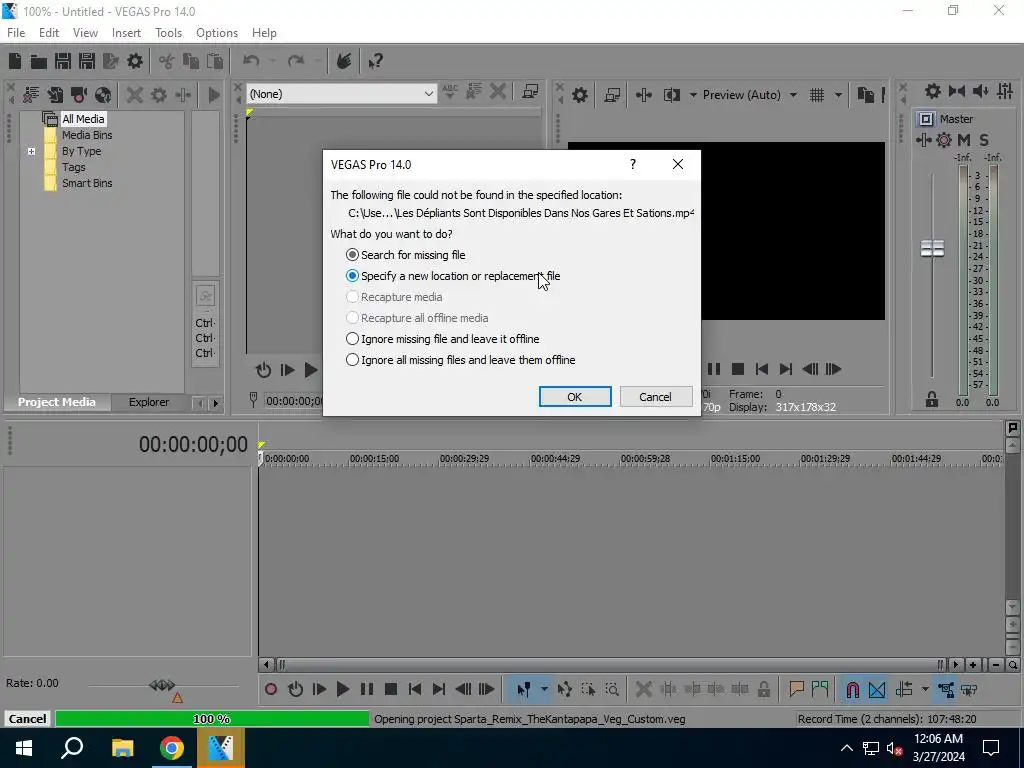Open the Insert menu
The width and height of the screenshot is (1024, 768).
(126, 33)
